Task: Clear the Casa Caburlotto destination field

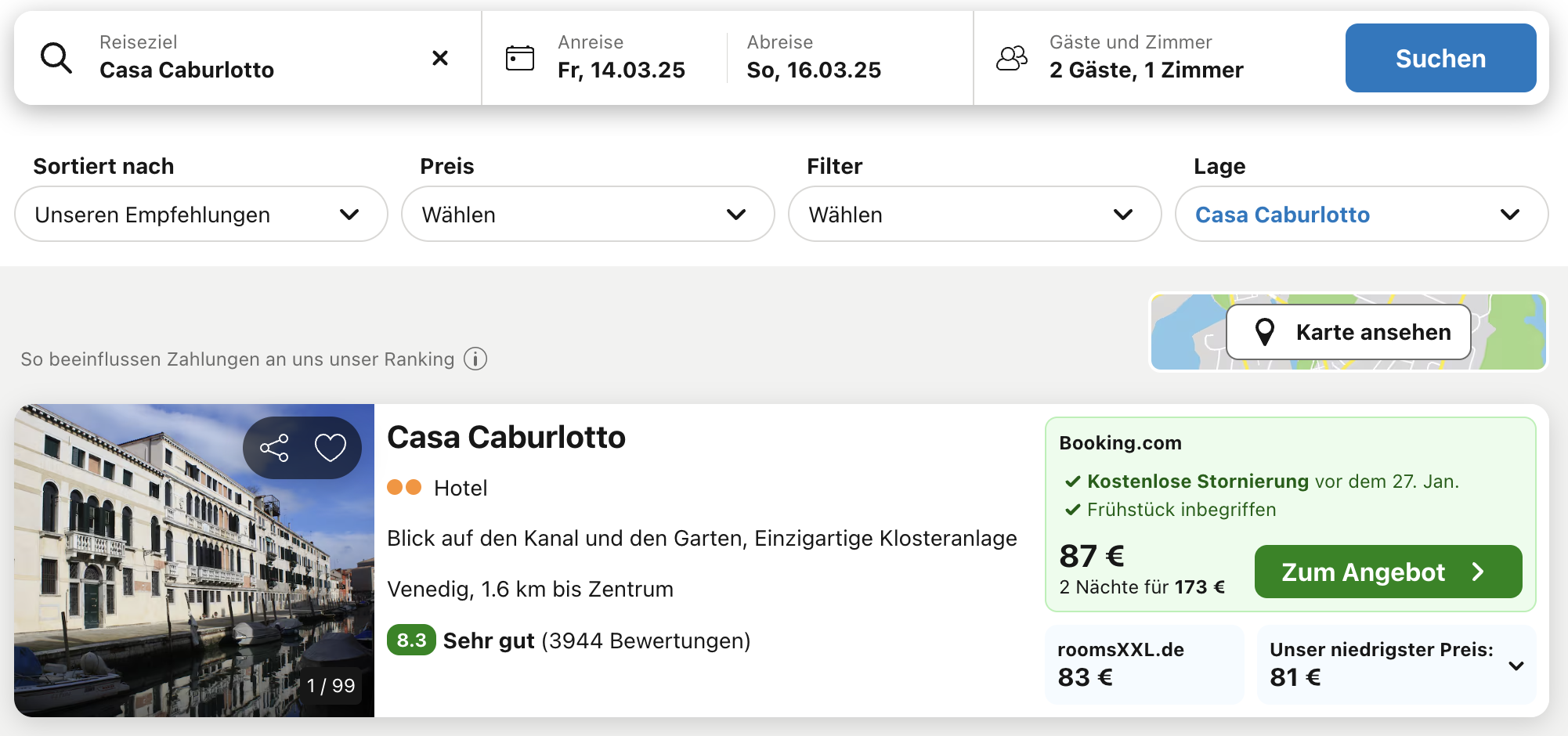Action: (440, 58)
